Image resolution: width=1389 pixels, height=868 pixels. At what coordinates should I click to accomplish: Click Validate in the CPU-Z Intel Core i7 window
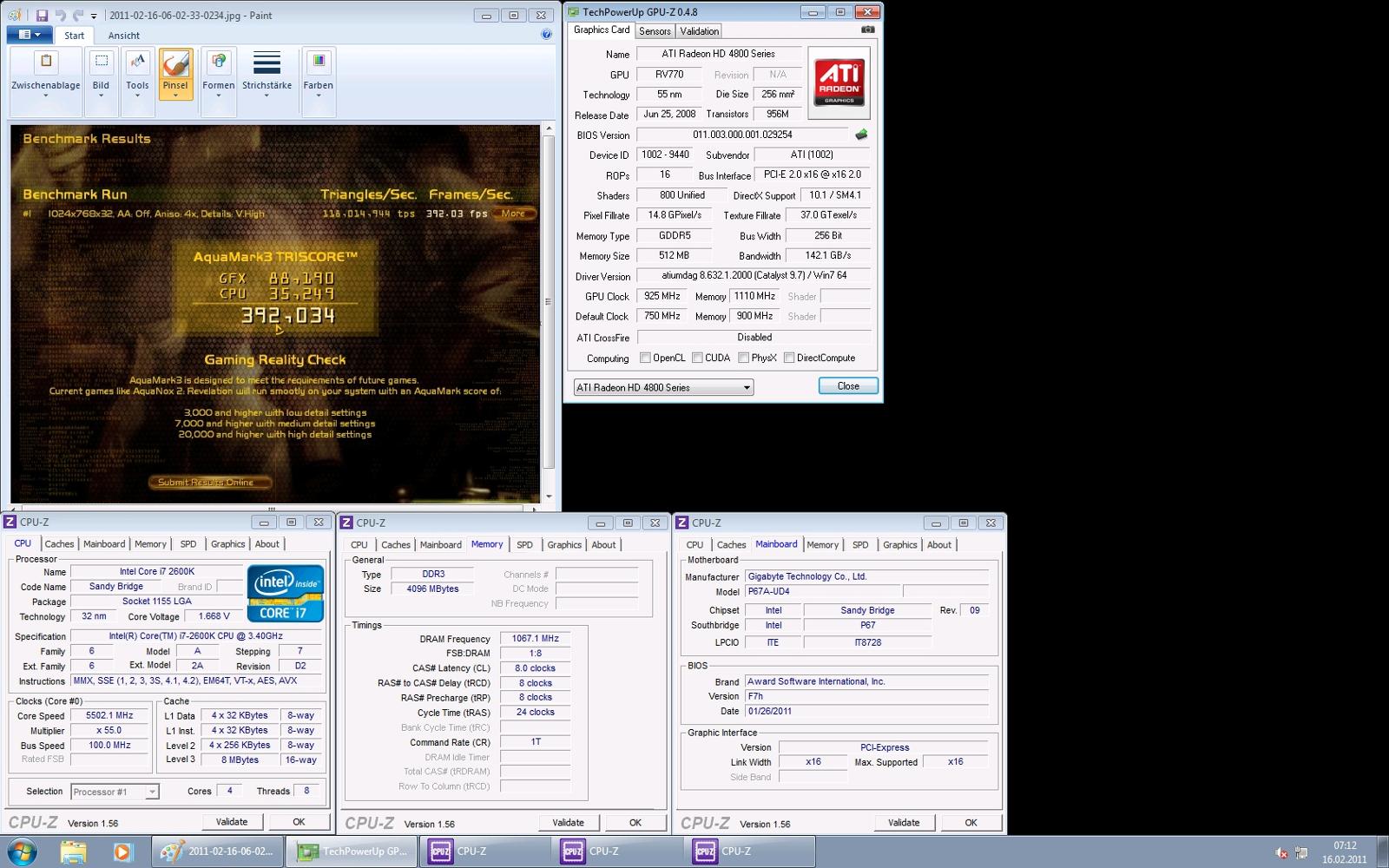tap(232, 822)
